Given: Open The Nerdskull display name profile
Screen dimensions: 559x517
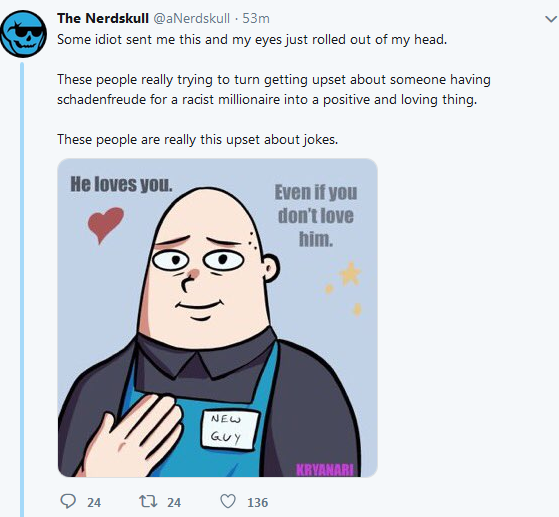Looking at the screenshot, I should (103, 18).
